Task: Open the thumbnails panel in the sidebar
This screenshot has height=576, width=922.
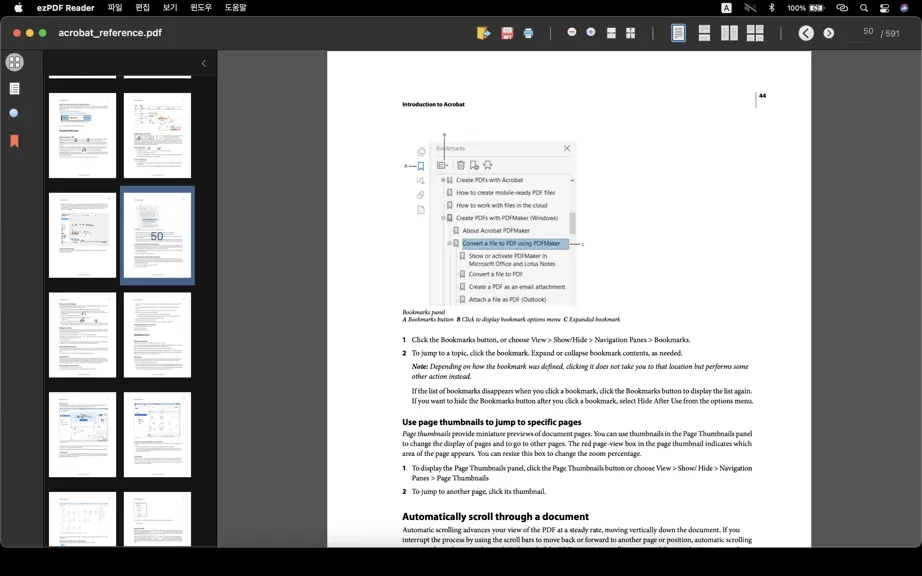Action: [15, 62]
